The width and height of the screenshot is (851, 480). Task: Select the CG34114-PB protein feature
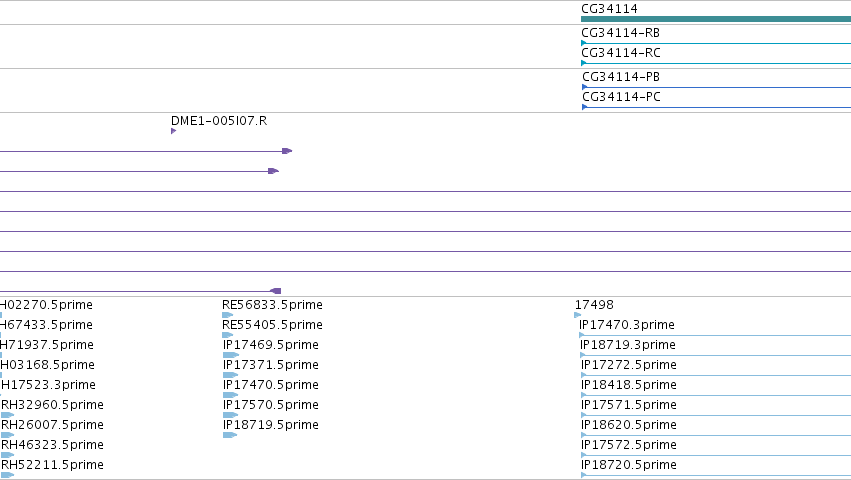point(716,87)
